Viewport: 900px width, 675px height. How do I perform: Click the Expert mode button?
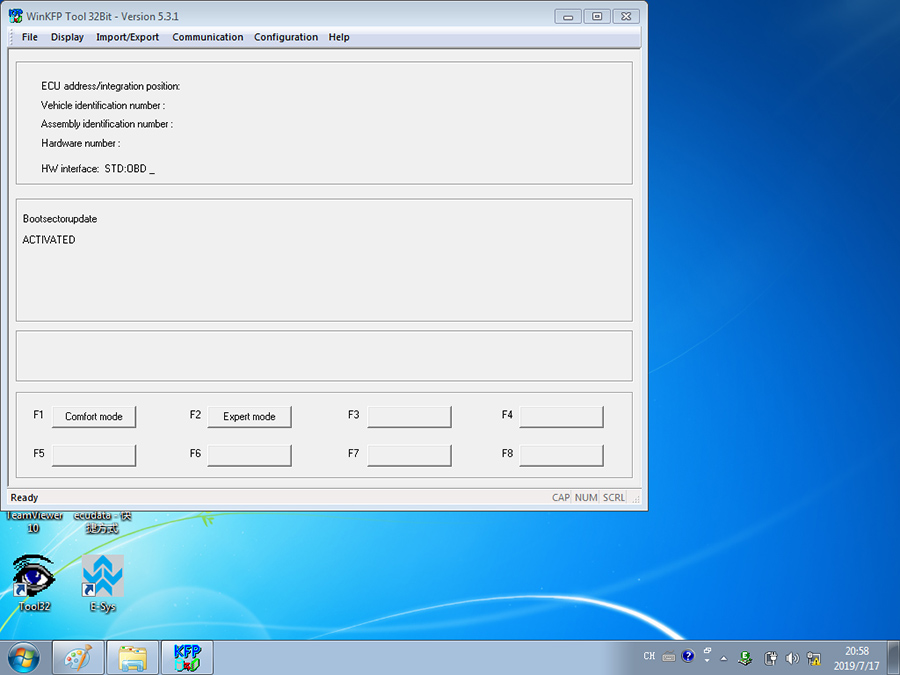point(249,417)
